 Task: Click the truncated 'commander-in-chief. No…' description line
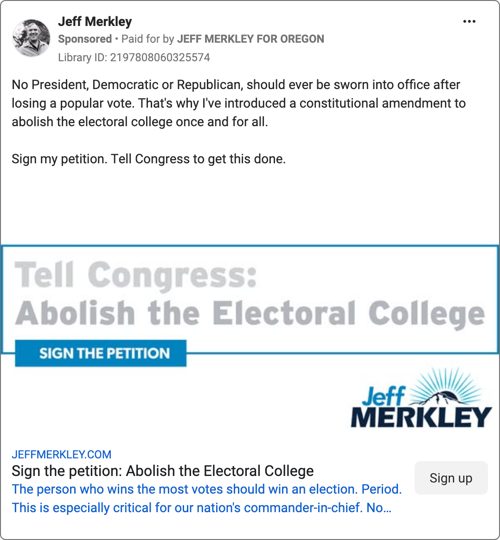click(x=201, y=508)
